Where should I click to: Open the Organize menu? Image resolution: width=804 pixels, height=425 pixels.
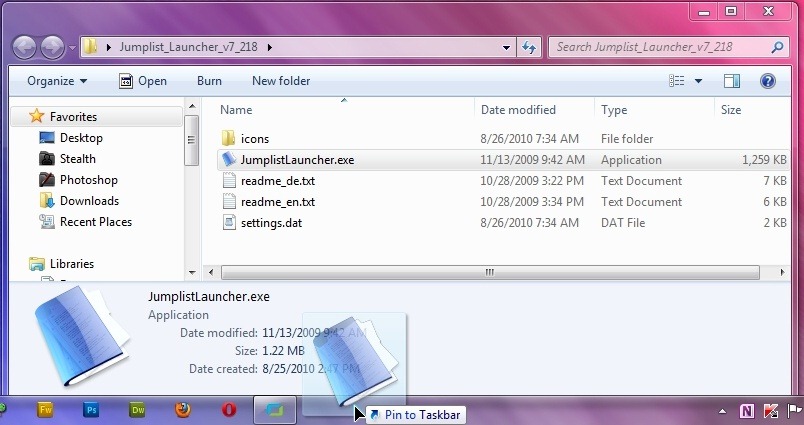(57, 81)
